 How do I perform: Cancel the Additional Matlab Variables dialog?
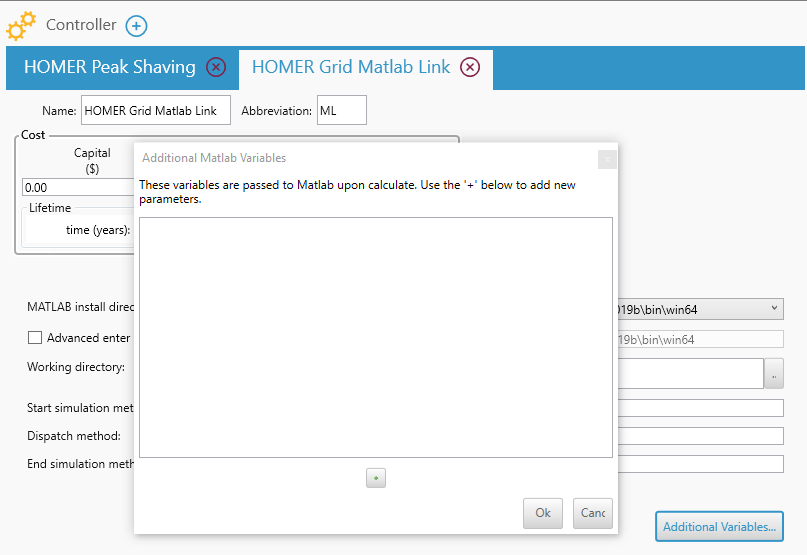point(592,513)
